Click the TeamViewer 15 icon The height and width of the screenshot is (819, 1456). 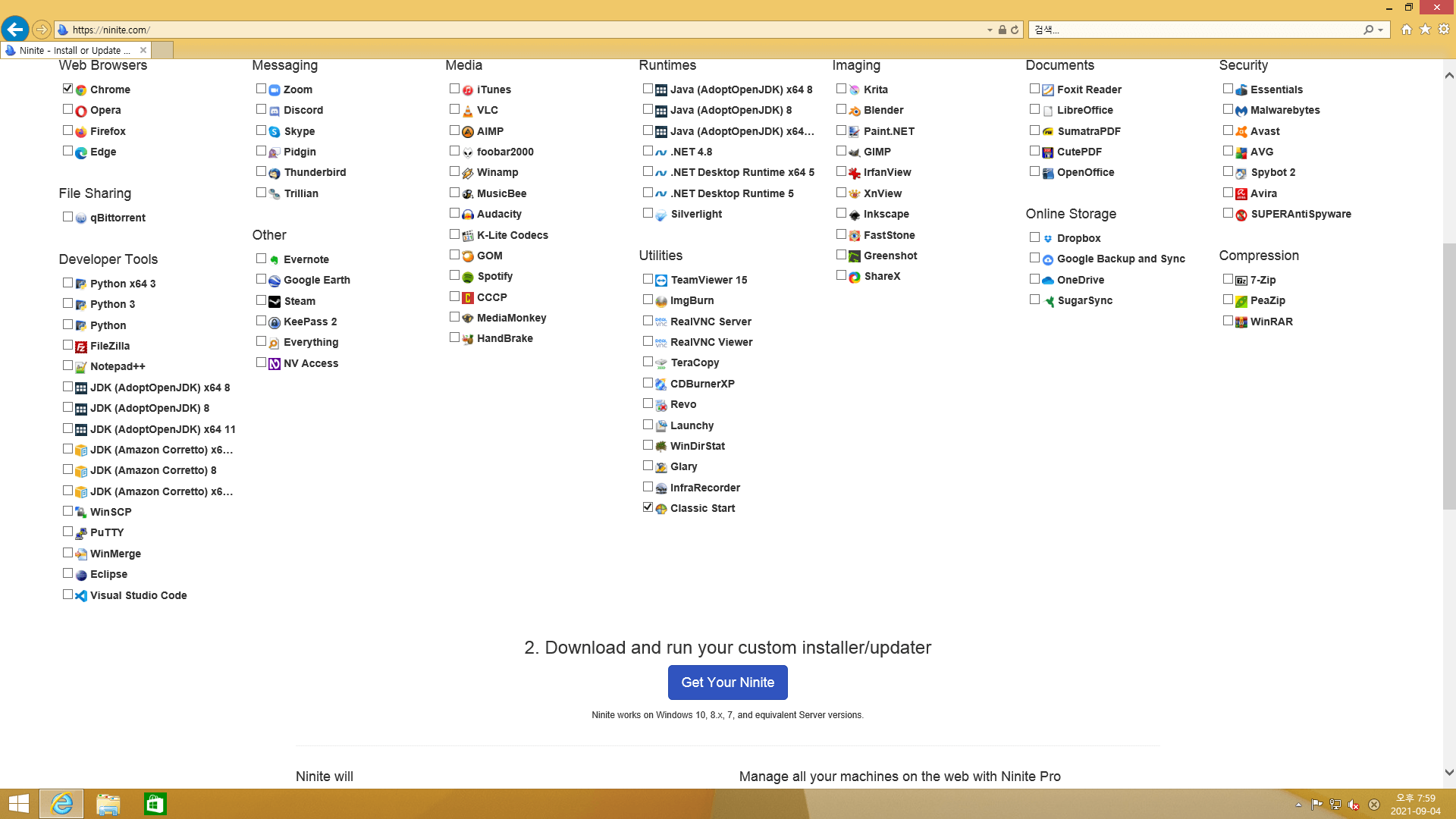661,281
